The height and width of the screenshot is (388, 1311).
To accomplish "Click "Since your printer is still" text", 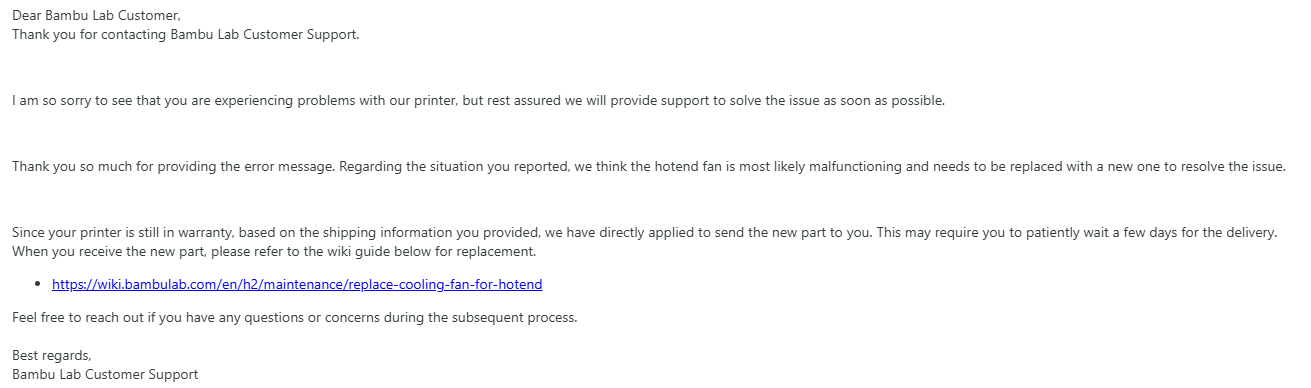I will tap(92, 233).
